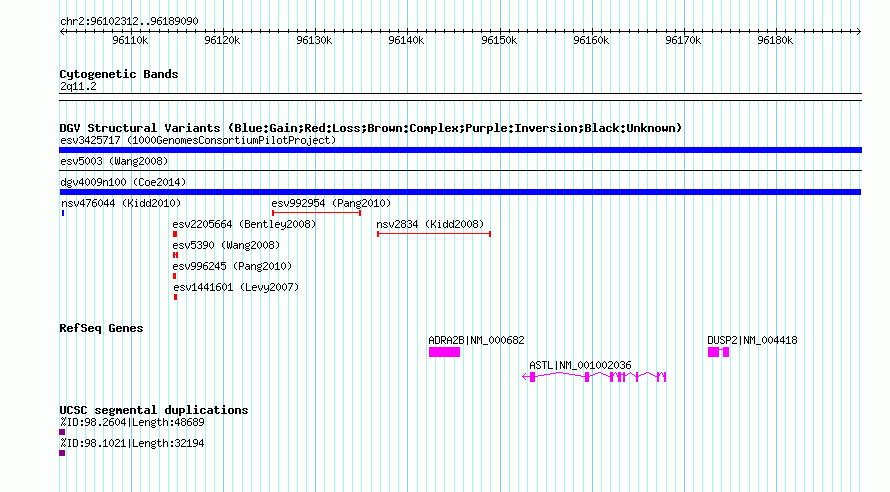Click the Cytogenetic Bands track title
Viewport: 890px width, 492px height.
pyautogui.click(x=119, y=74)
